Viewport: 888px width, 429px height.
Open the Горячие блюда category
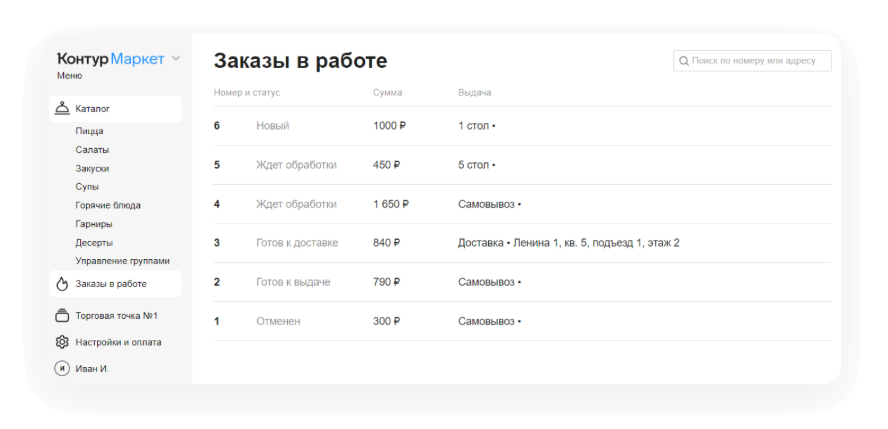coord(108,205)
